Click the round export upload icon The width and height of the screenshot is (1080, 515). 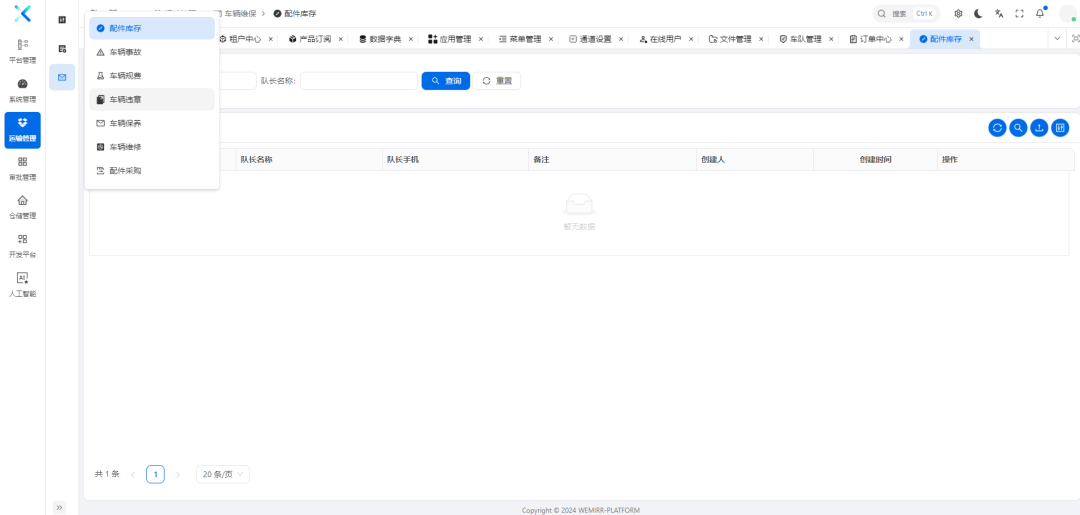[x=1039, y=128]
